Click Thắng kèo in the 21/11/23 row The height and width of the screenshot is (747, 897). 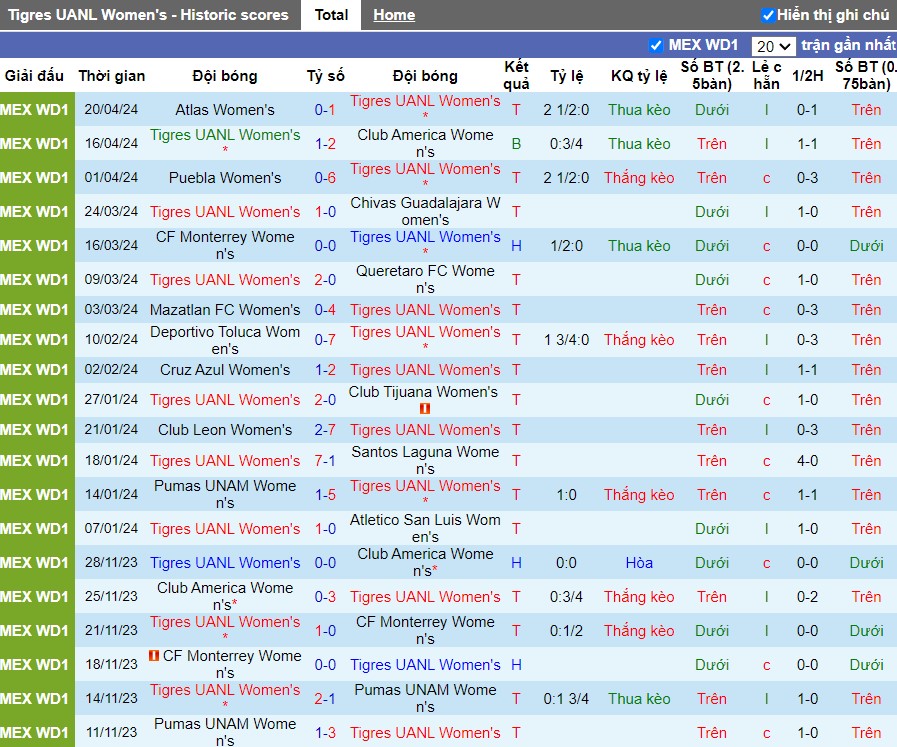[x=639, y=630]
